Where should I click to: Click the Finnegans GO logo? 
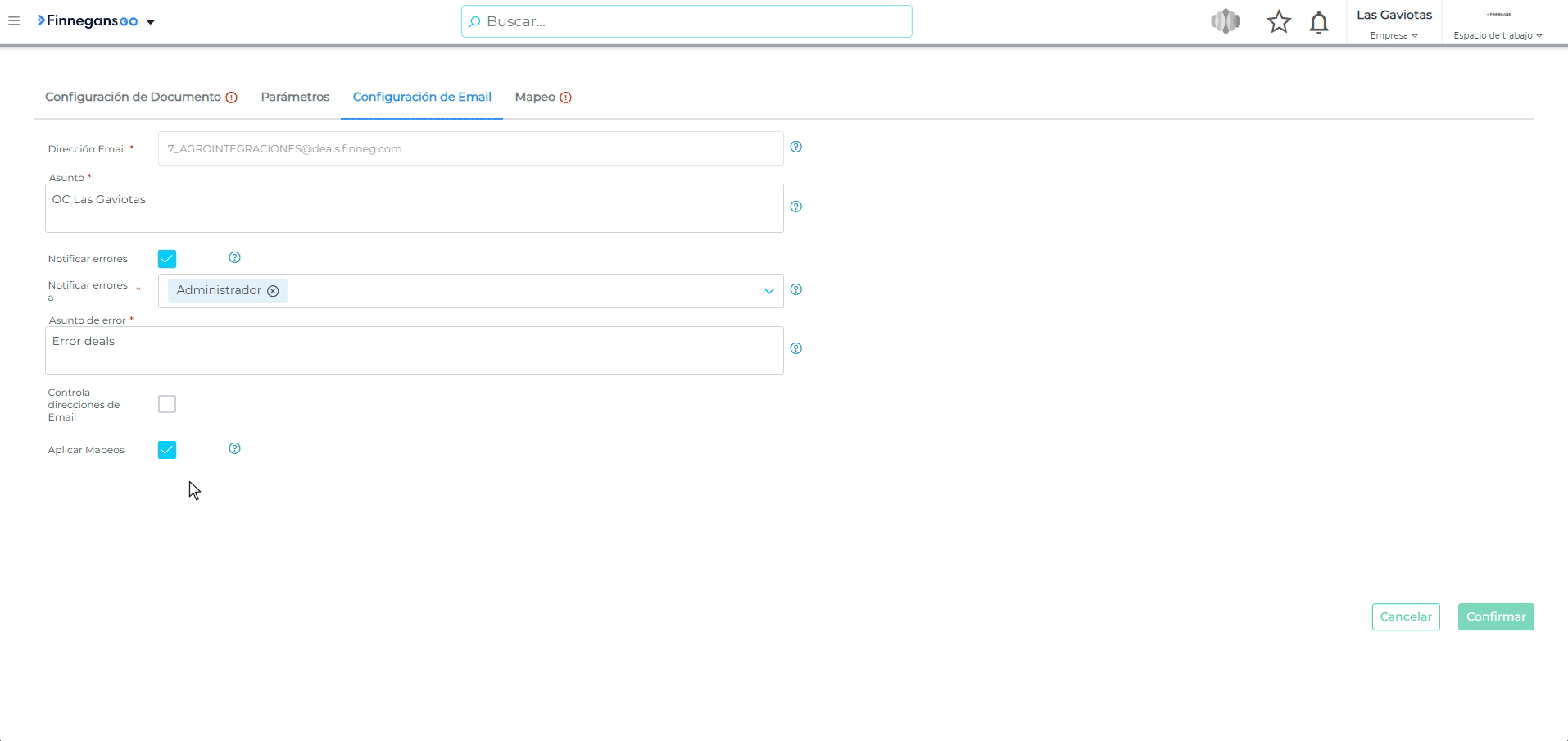coord(88,21)
